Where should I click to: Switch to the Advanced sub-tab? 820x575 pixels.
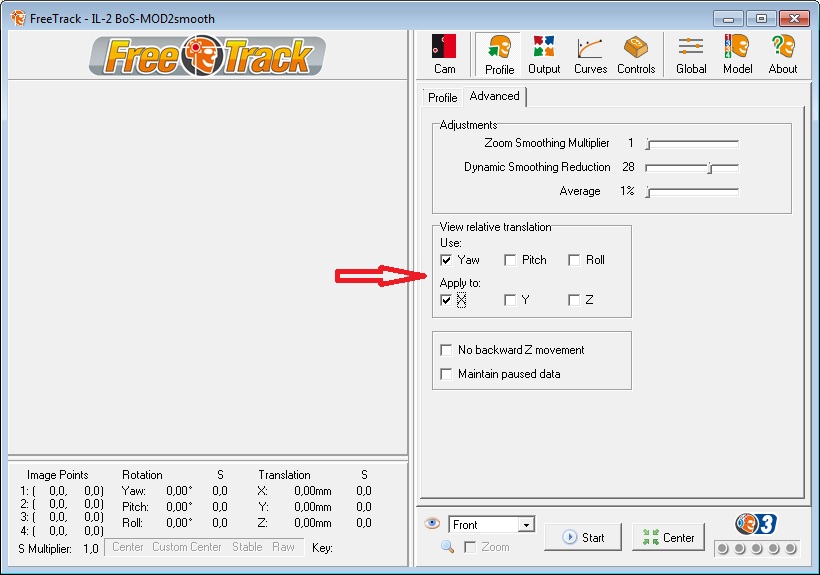pyautogui.click(x=494, y=96)
